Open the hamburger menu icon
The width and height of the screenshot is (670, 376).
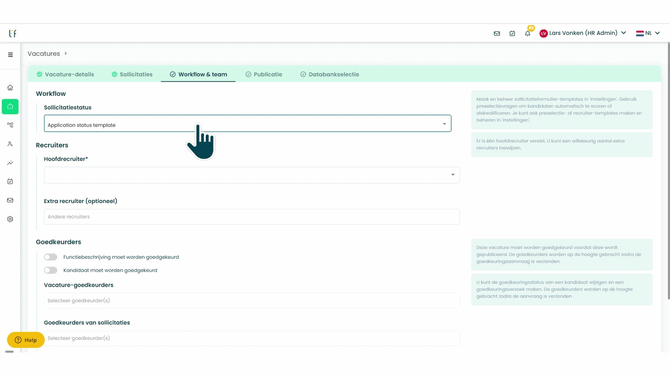[x=10, y=55]
